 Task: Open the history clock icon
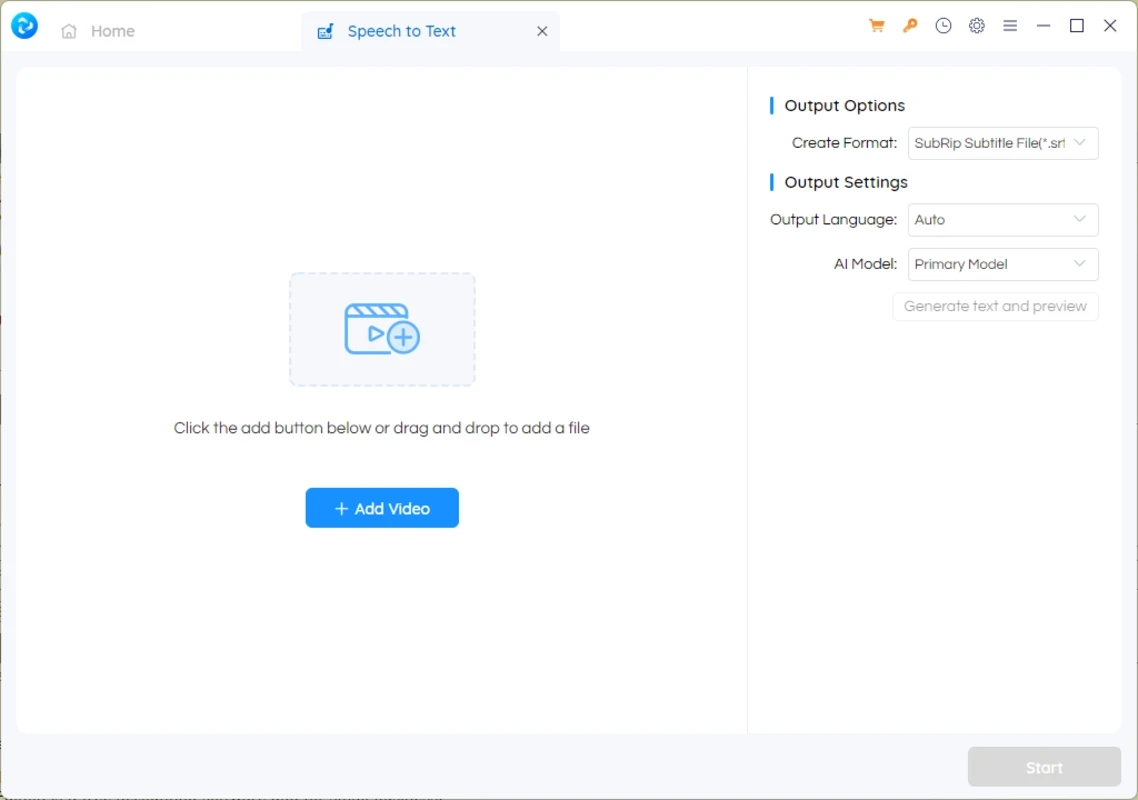pos(943,27)
